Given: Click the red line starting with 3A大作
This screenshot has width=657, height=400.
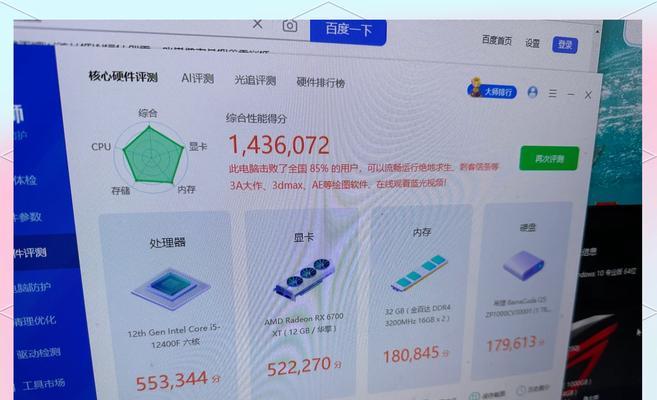Looking at the screenshot, I should tap(338, 184).
